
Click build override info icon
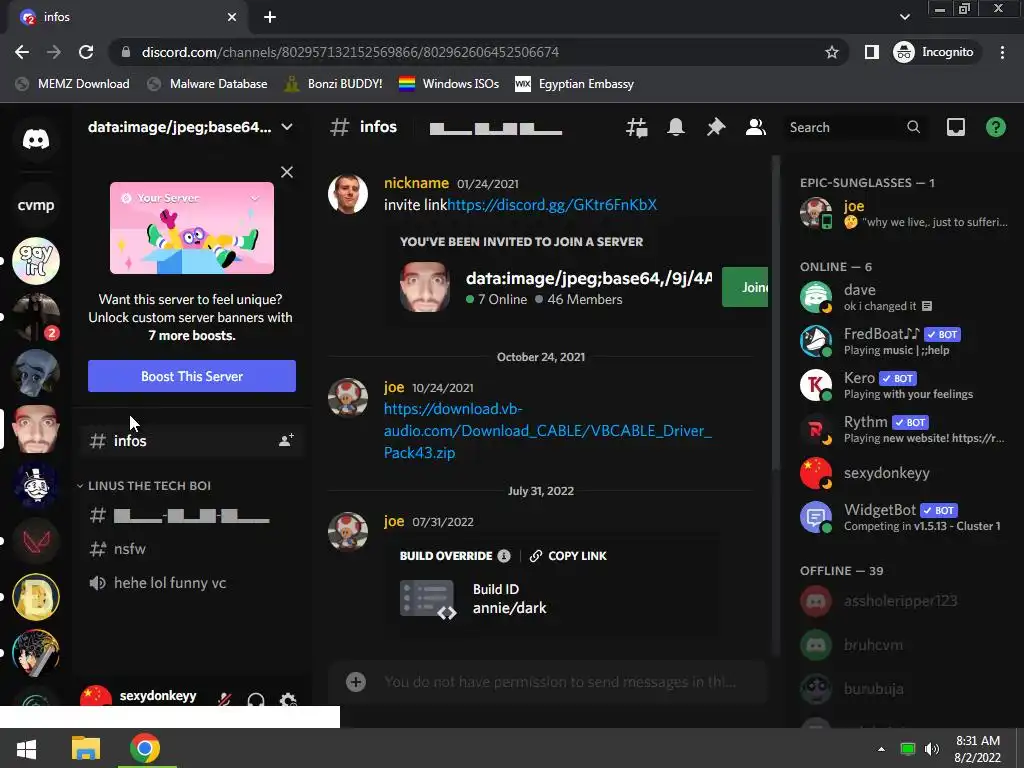tap(504, 556)
